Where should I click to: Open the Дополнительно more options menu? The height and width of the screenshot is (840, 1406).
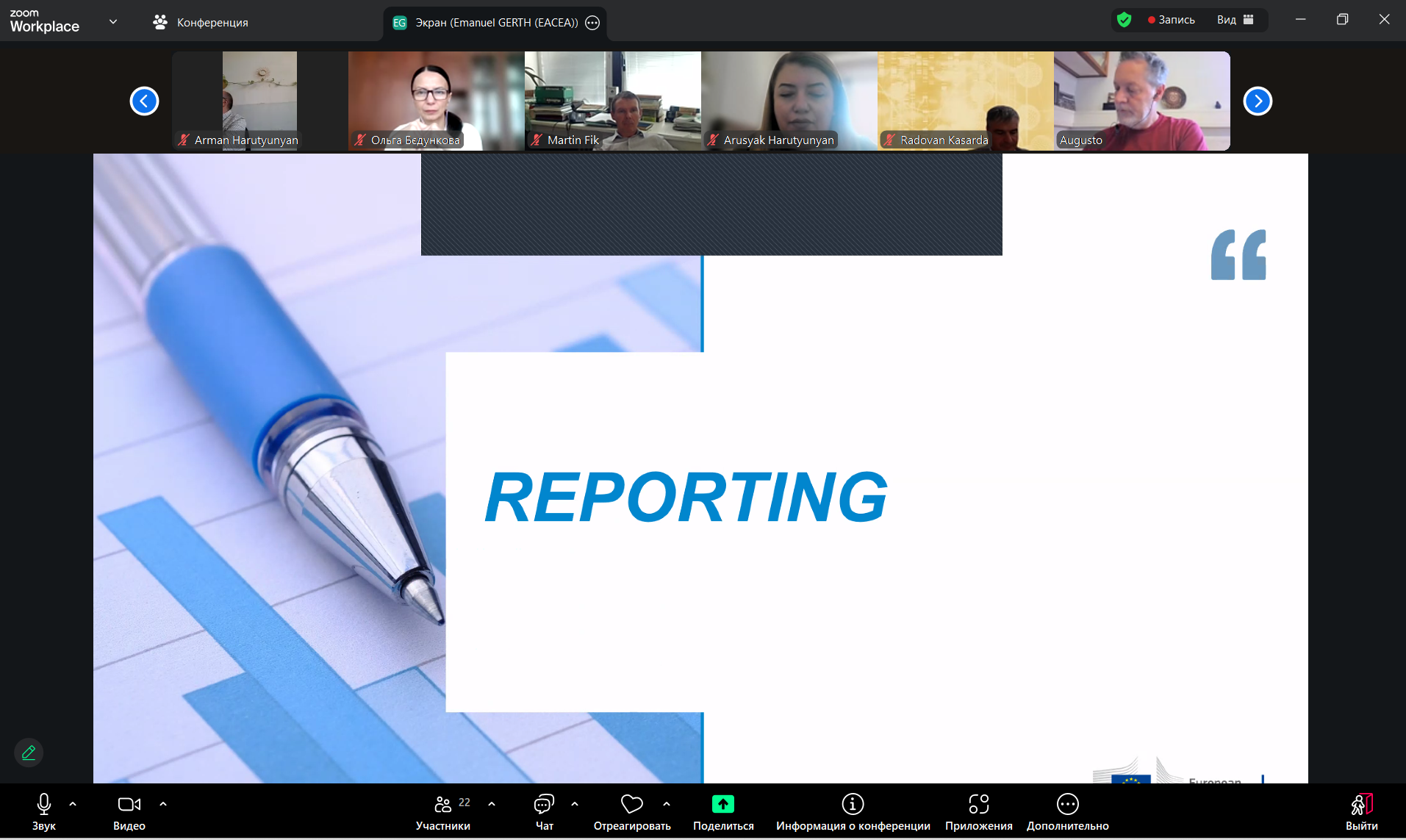1067,812
